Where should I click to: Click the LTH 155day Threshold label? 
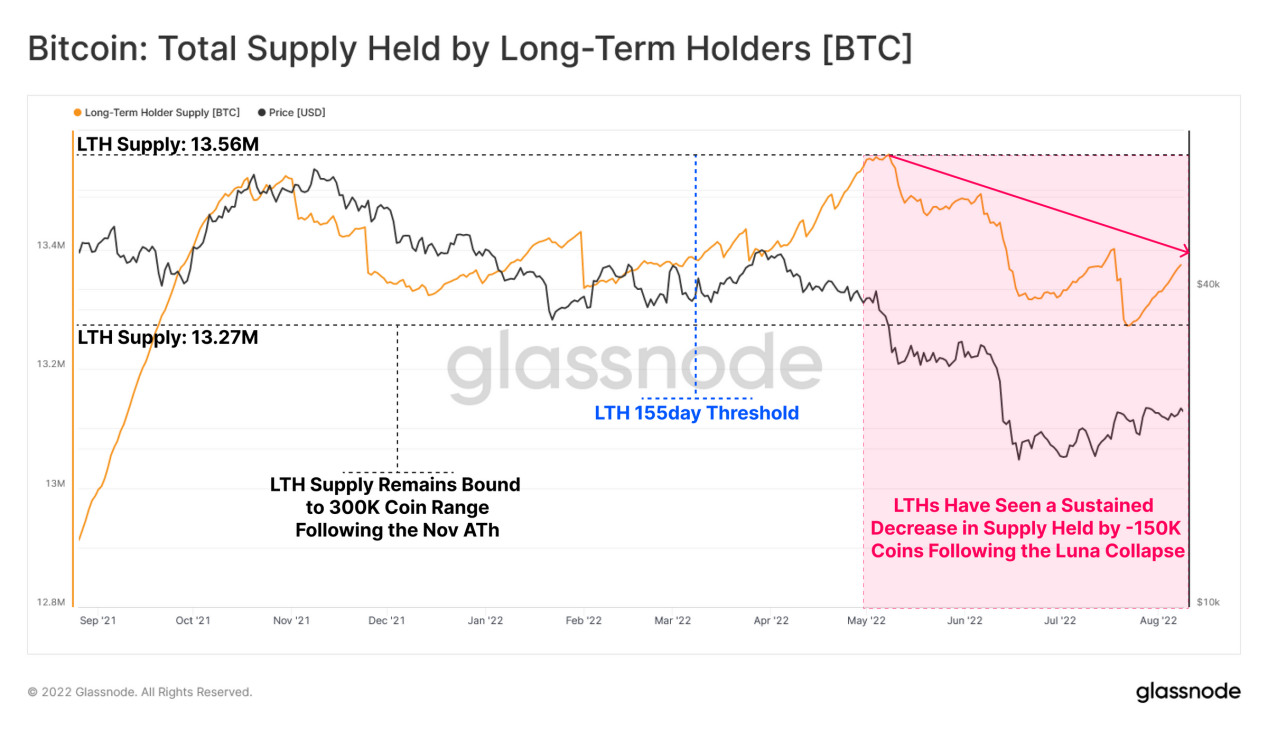[x=697, y=413]
